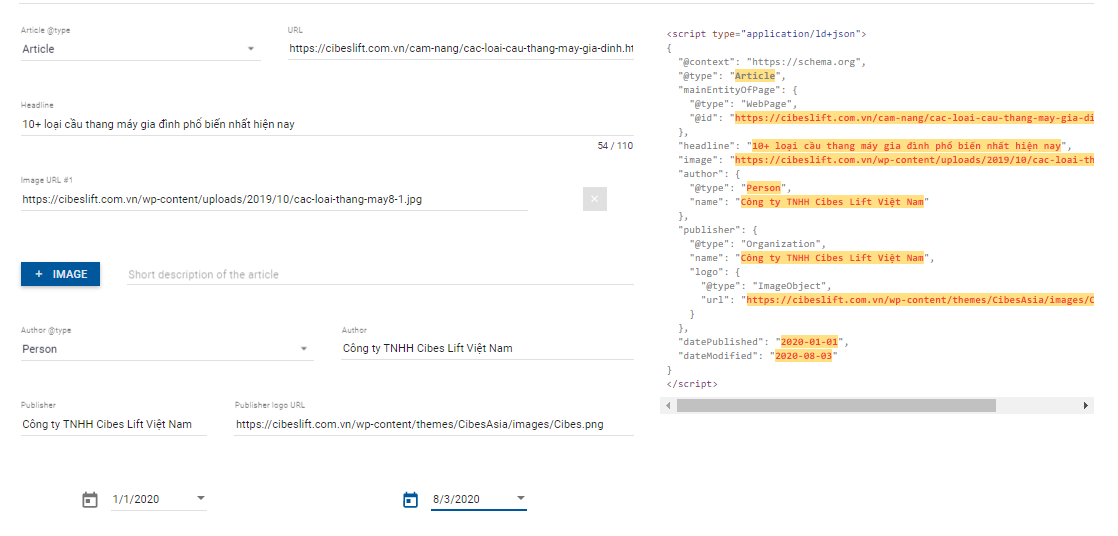Click highlighted "Article" in the JSON code

click(754, 76)
